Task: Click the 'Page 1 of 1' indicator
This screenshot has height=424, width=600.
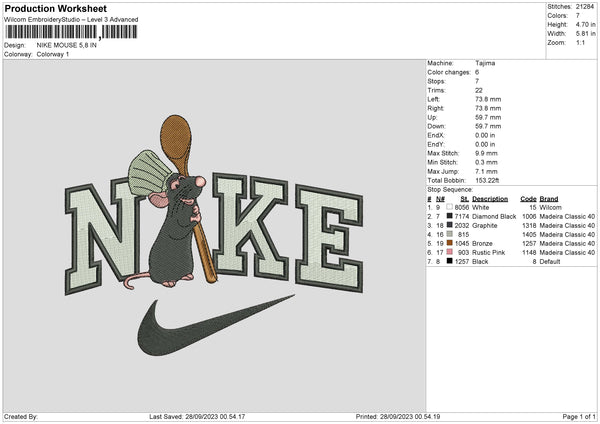Action: (x=579, y=416)
